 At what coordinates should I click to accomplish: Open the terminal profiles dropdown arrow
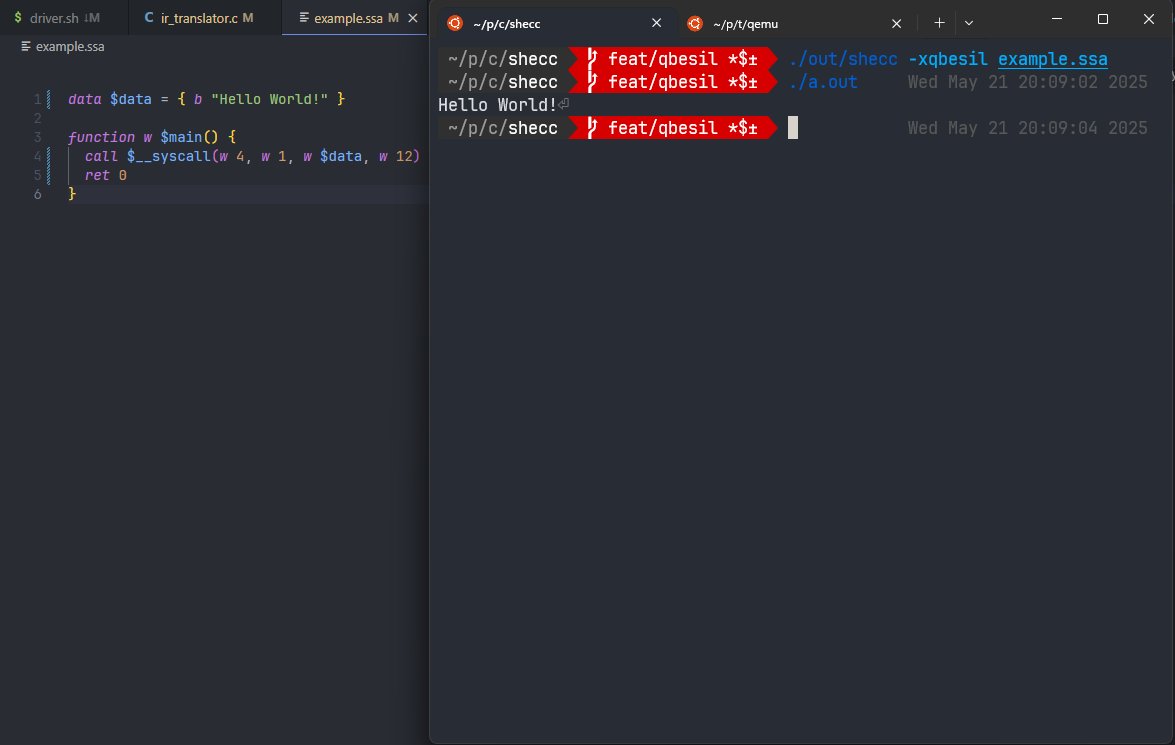tap(969, 22)
